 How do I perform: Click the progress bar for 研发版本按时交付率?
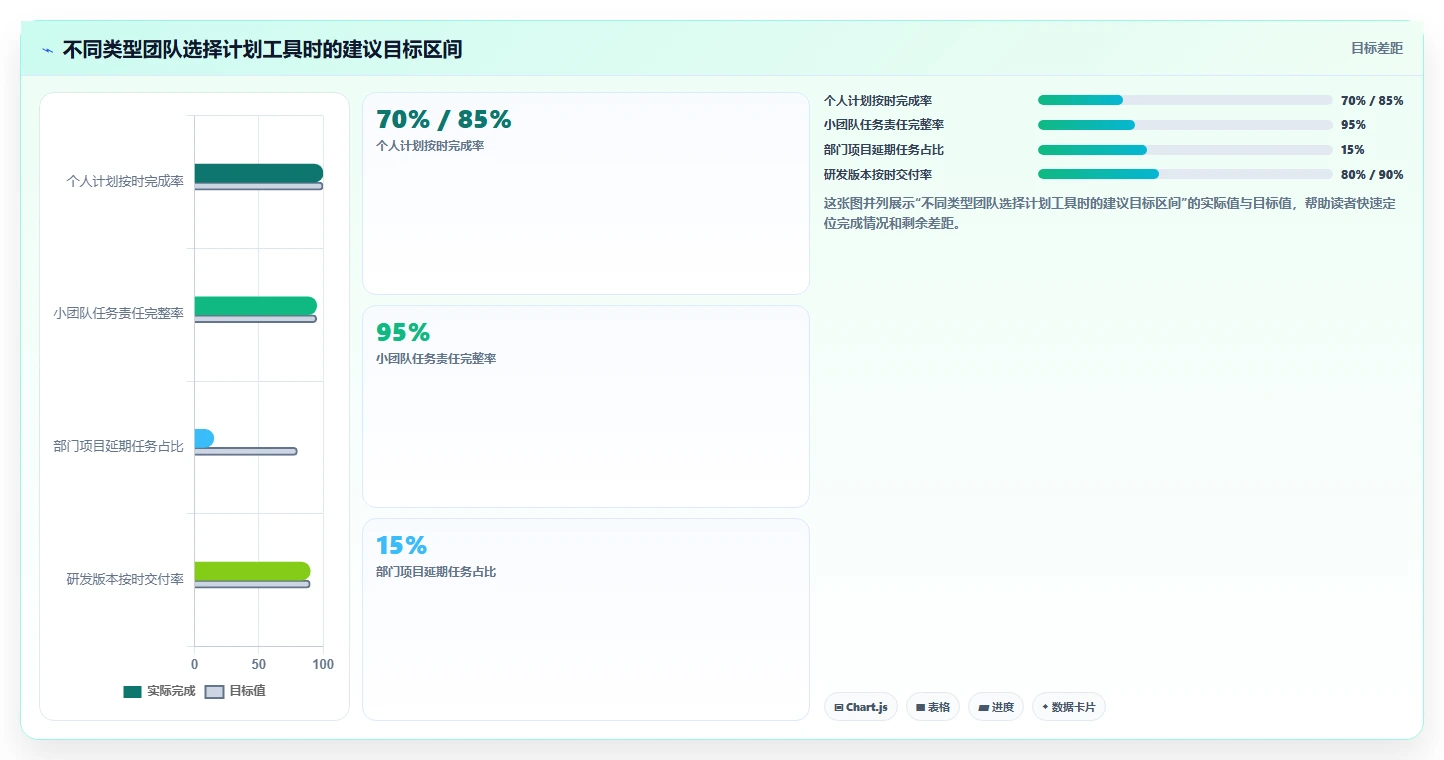tap(1185, 174)
